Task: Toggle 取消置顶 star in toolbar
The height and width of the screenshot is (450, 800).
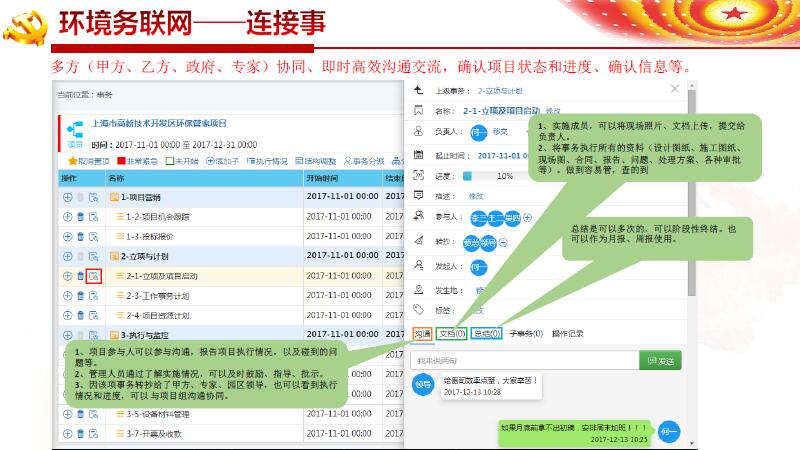Action: [72, 160]
